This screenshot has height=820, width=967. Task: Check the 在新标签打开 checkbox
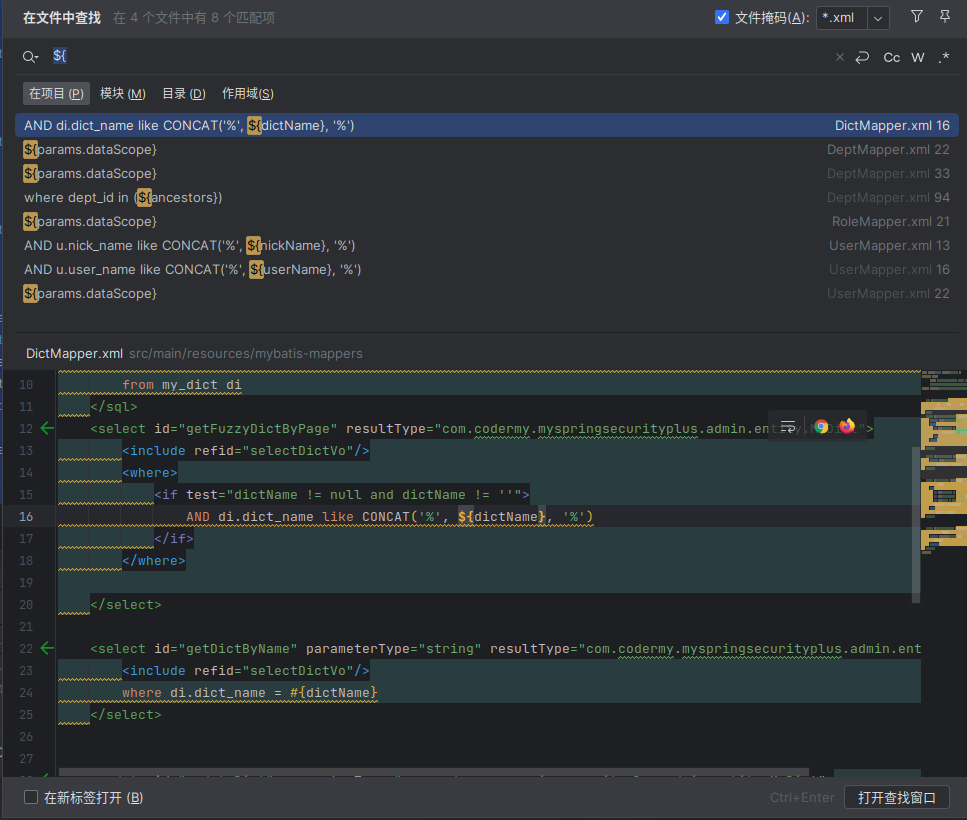tap(31, 798)
